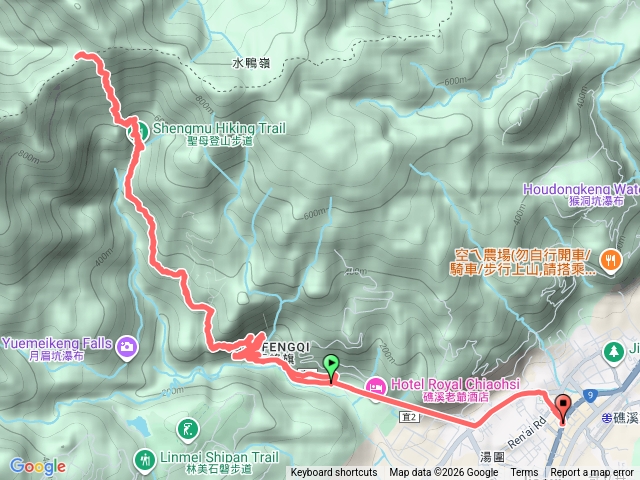The image size is (640, 480).
Task: Open the Google logo link
Action: 38,466
